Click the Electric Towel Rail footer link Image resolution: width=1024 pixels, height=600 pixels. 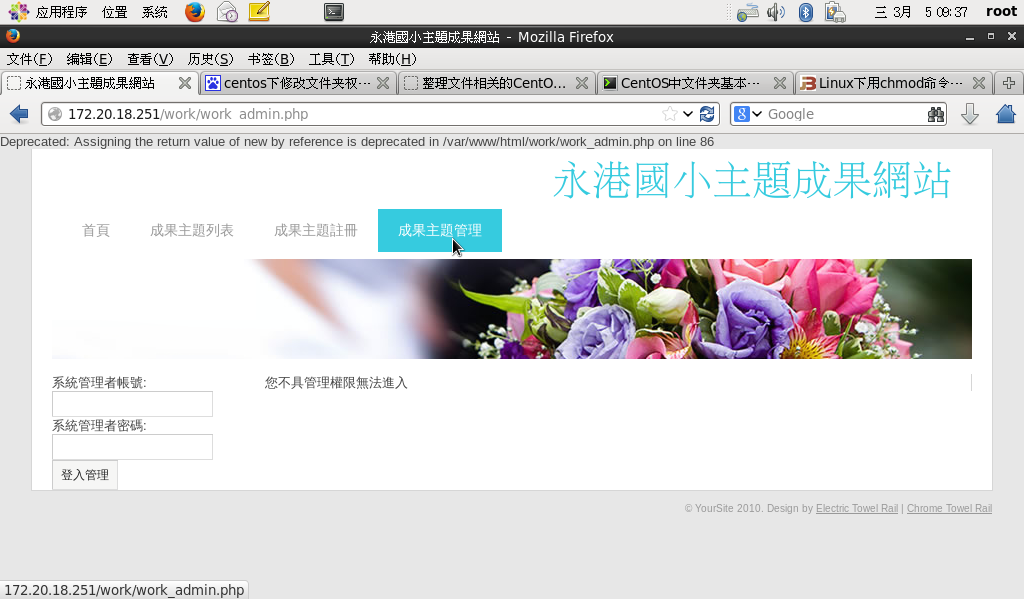pyautogui.click(x=856, y=509)
